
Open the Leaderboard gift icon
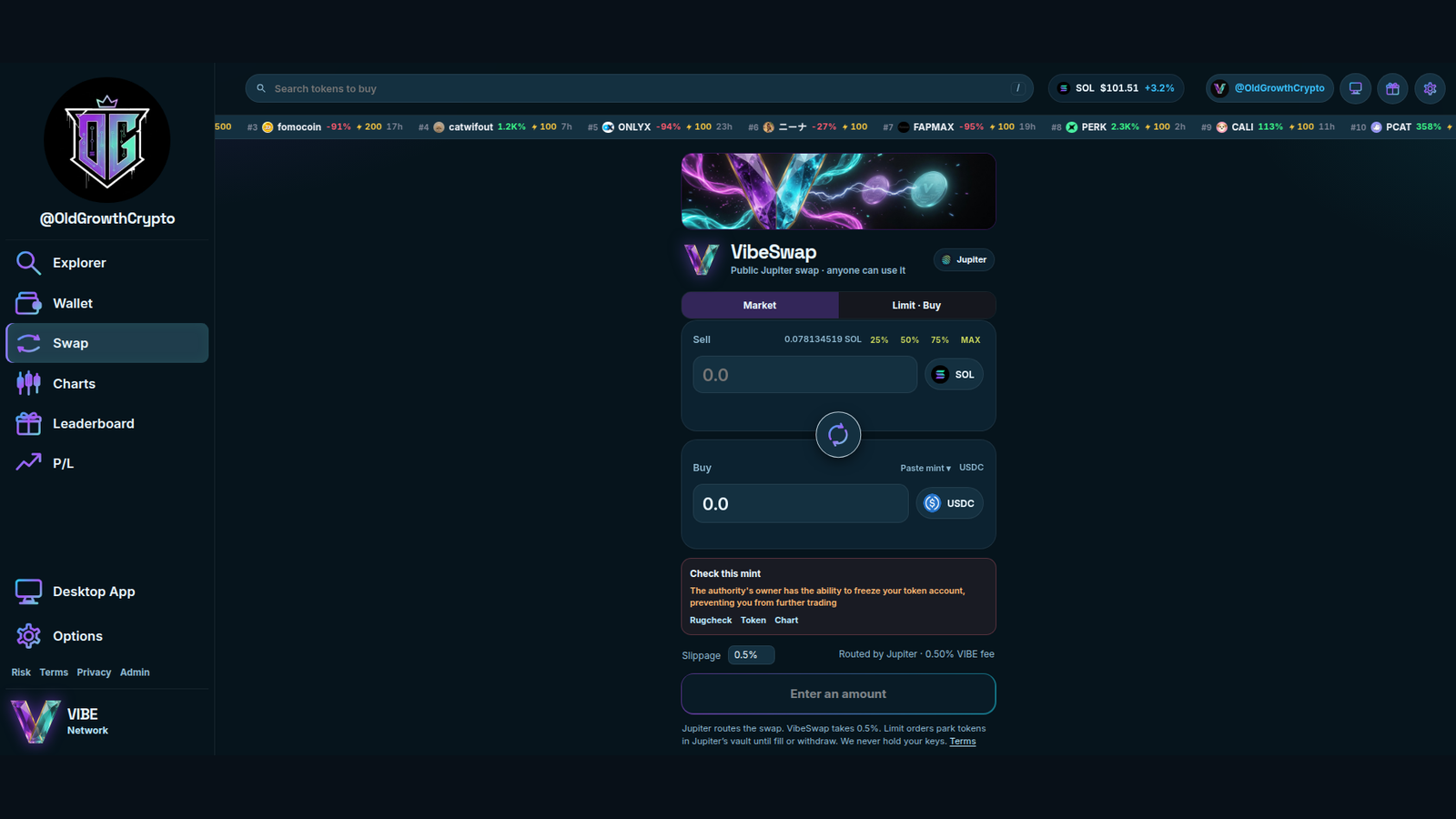(28, 423)
